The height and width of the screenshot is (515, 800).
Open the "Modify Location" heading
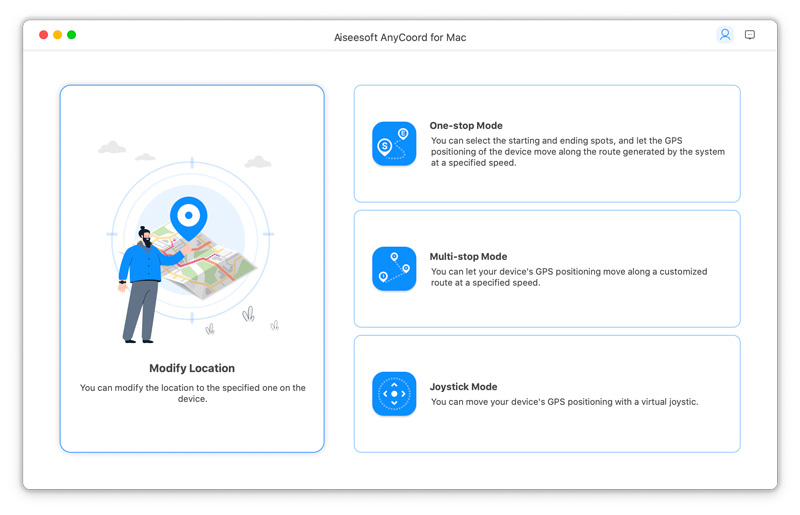pyautogui.click(x=192, y=368)
